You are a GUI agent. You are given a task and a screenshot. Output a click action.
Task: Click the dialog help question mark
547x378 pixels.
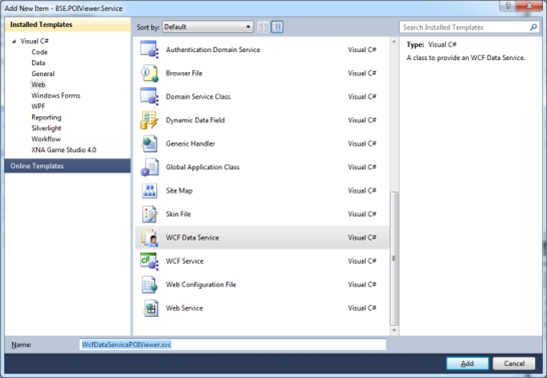(508, 6)
